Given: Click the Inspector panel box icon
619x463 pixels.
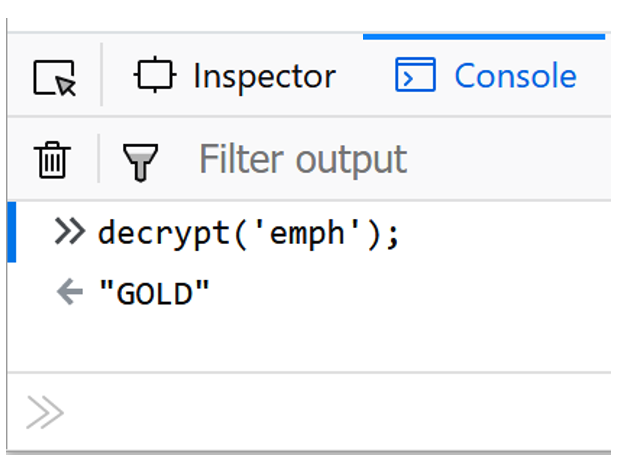Looking at the screenshot, I should click(x=155, y=76).
